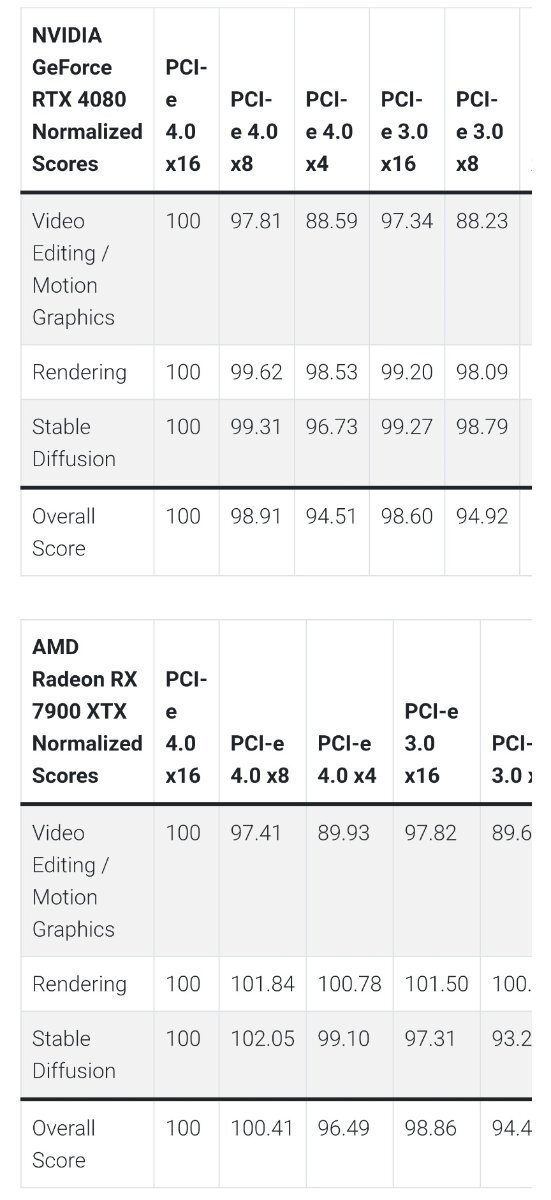551x1200 pixels.
Task: Click the Stable Diffusion row label in the NVIDIA table
Action: point(74,443)
